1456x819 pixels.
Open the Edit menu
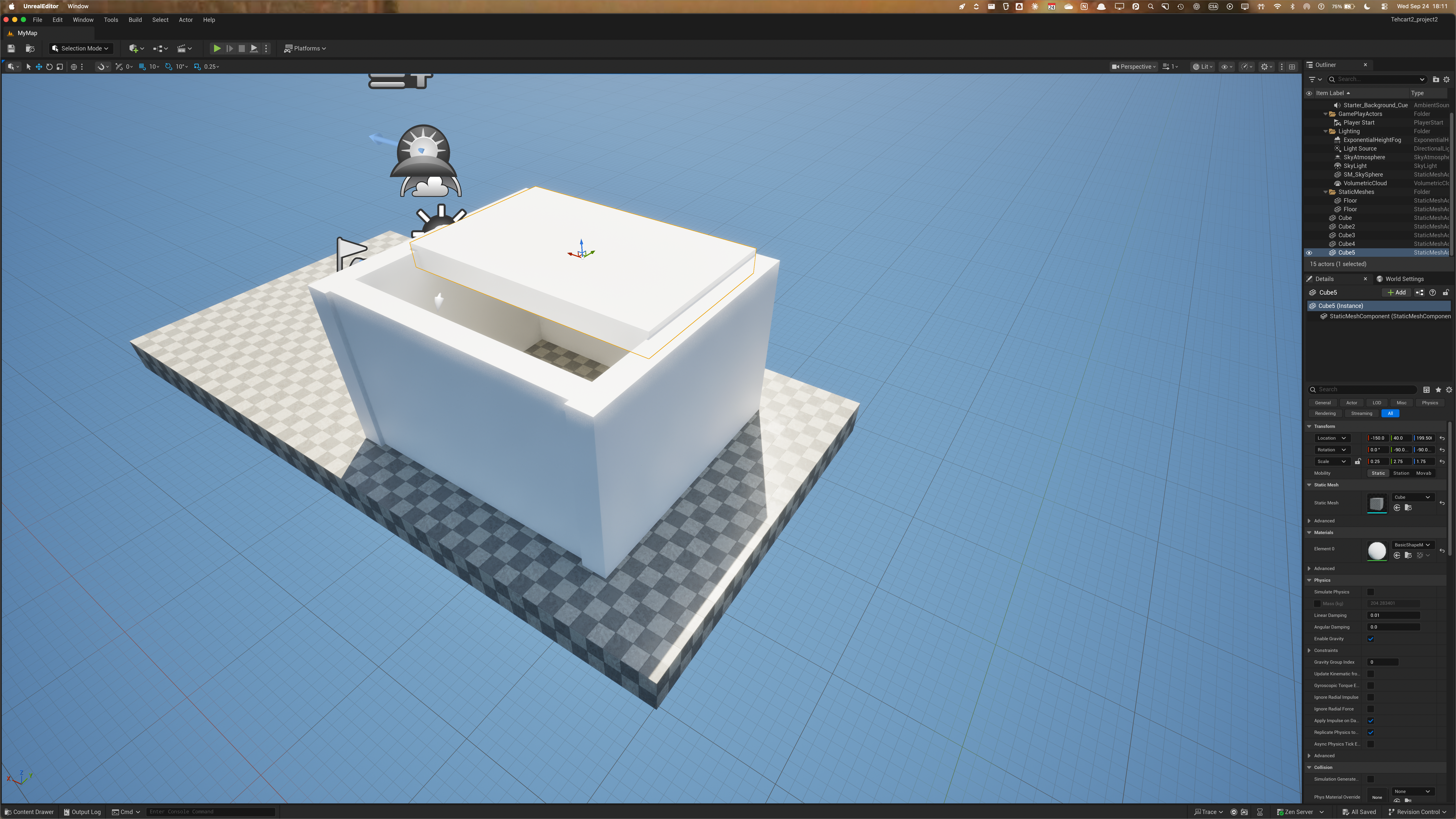click(58, 20)
